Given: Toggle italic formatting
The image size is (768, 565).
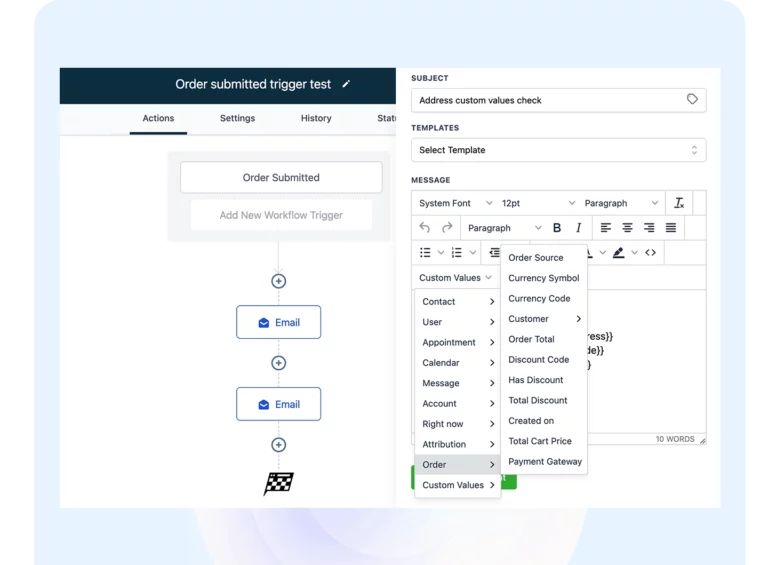Looking at the screenshot, I should click(578, 228).
